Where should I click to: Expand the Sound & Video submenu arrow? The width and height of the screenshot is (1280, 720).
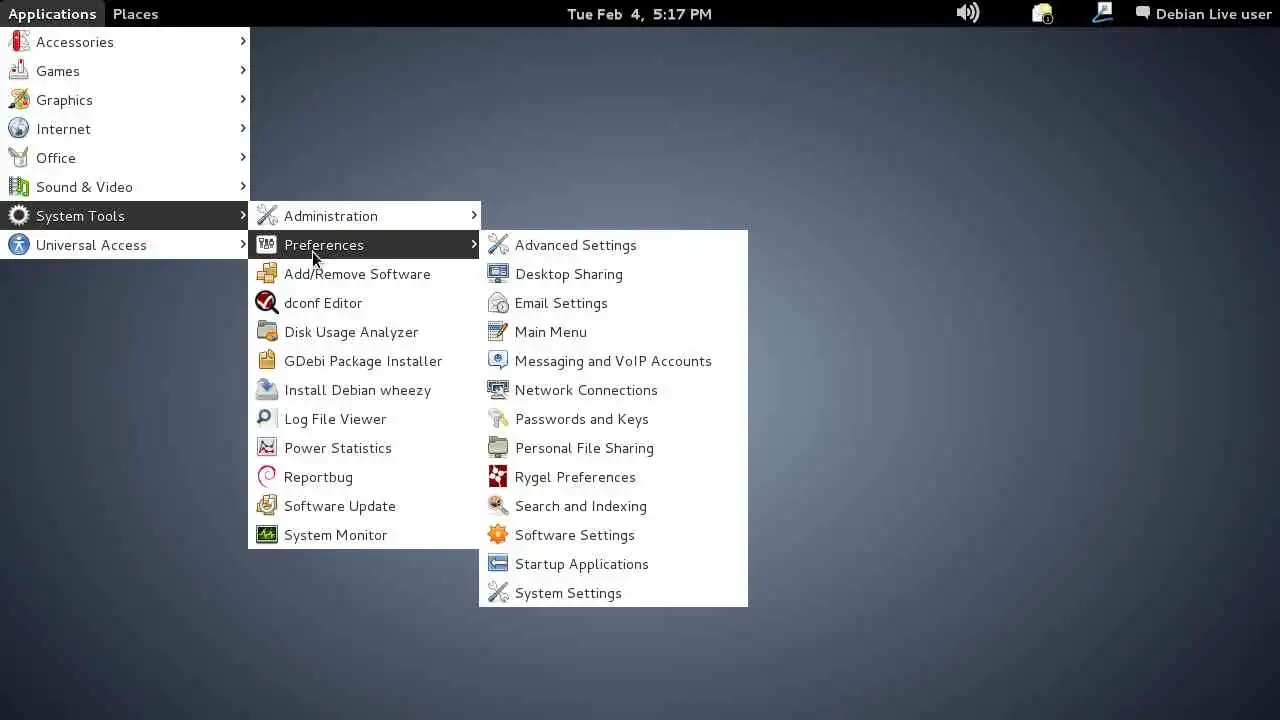tap(243, 186)
